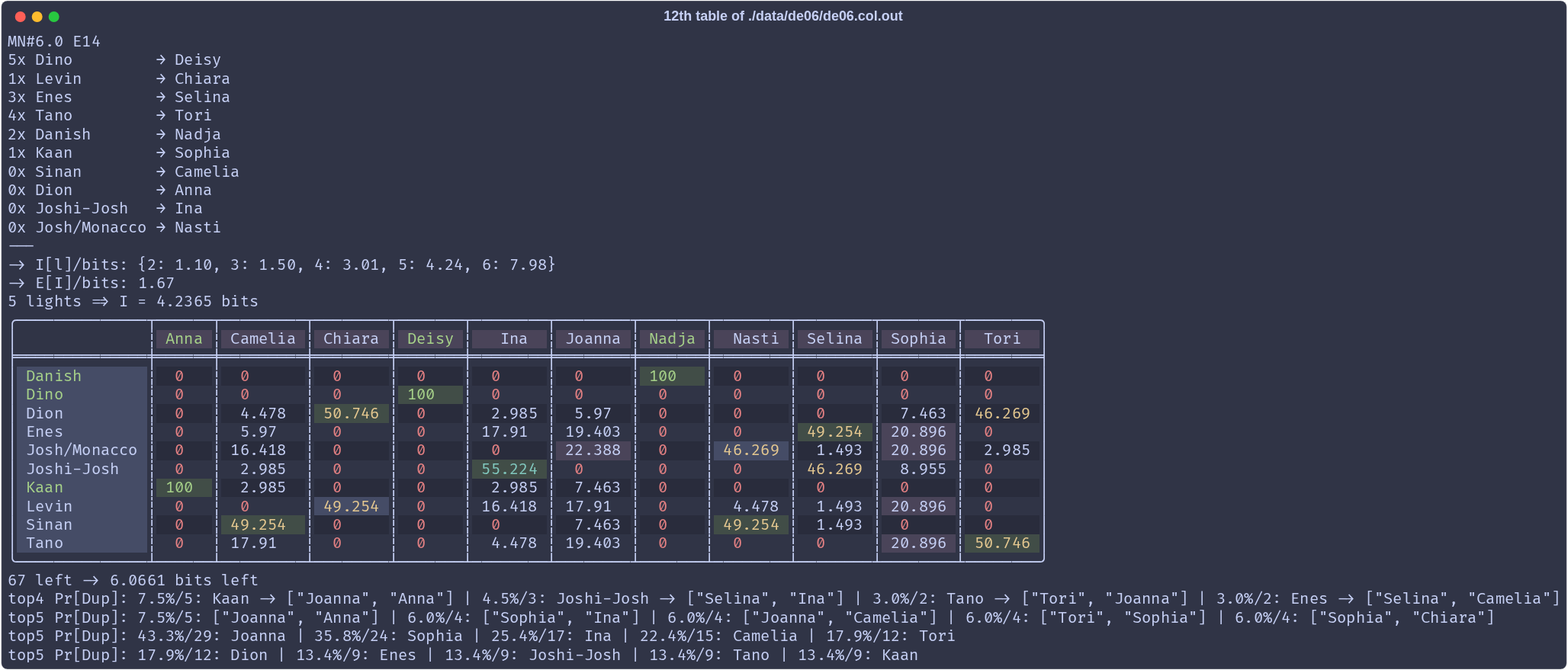Click the line "0x Josh/Monacco → Nasti"

(x=114, y=228)
